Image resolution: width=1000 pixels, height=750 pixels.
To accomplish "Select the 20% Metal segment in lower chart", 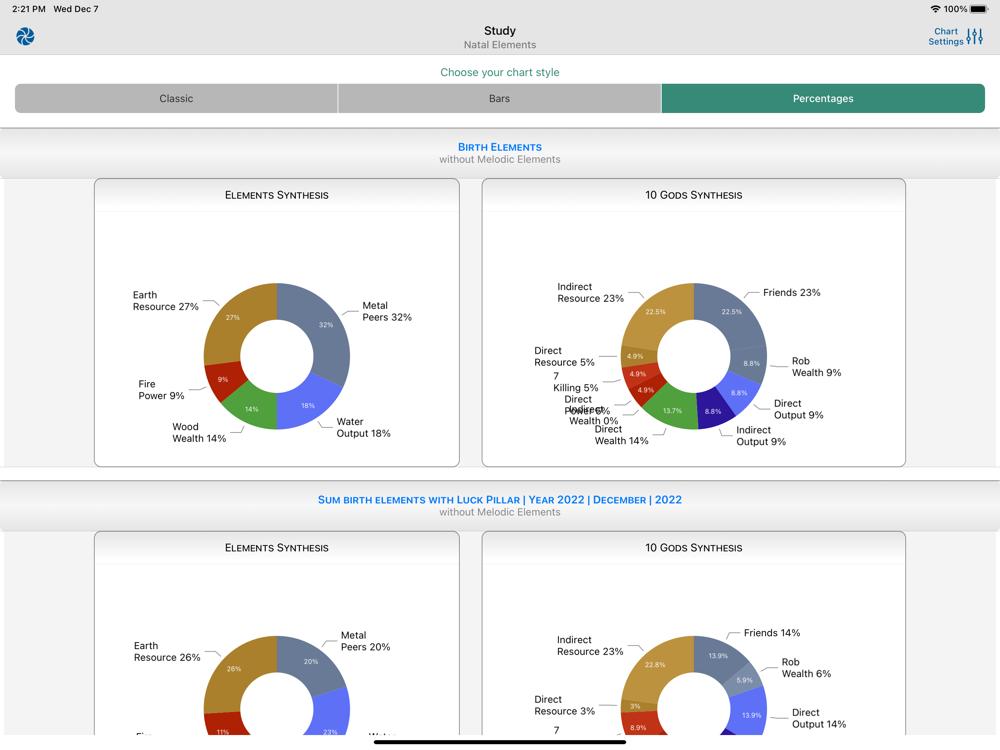I will click(x=311, y=661).
